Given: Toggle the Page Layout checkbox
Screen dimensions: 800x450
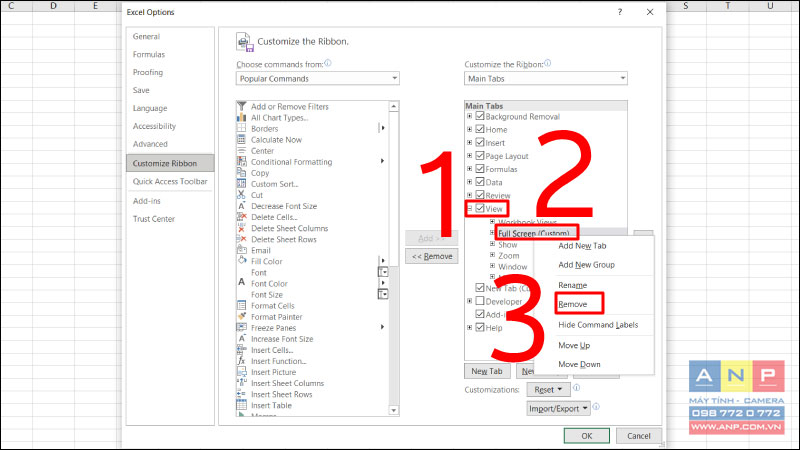Looking at the screenshot, I should coord(480,156).
